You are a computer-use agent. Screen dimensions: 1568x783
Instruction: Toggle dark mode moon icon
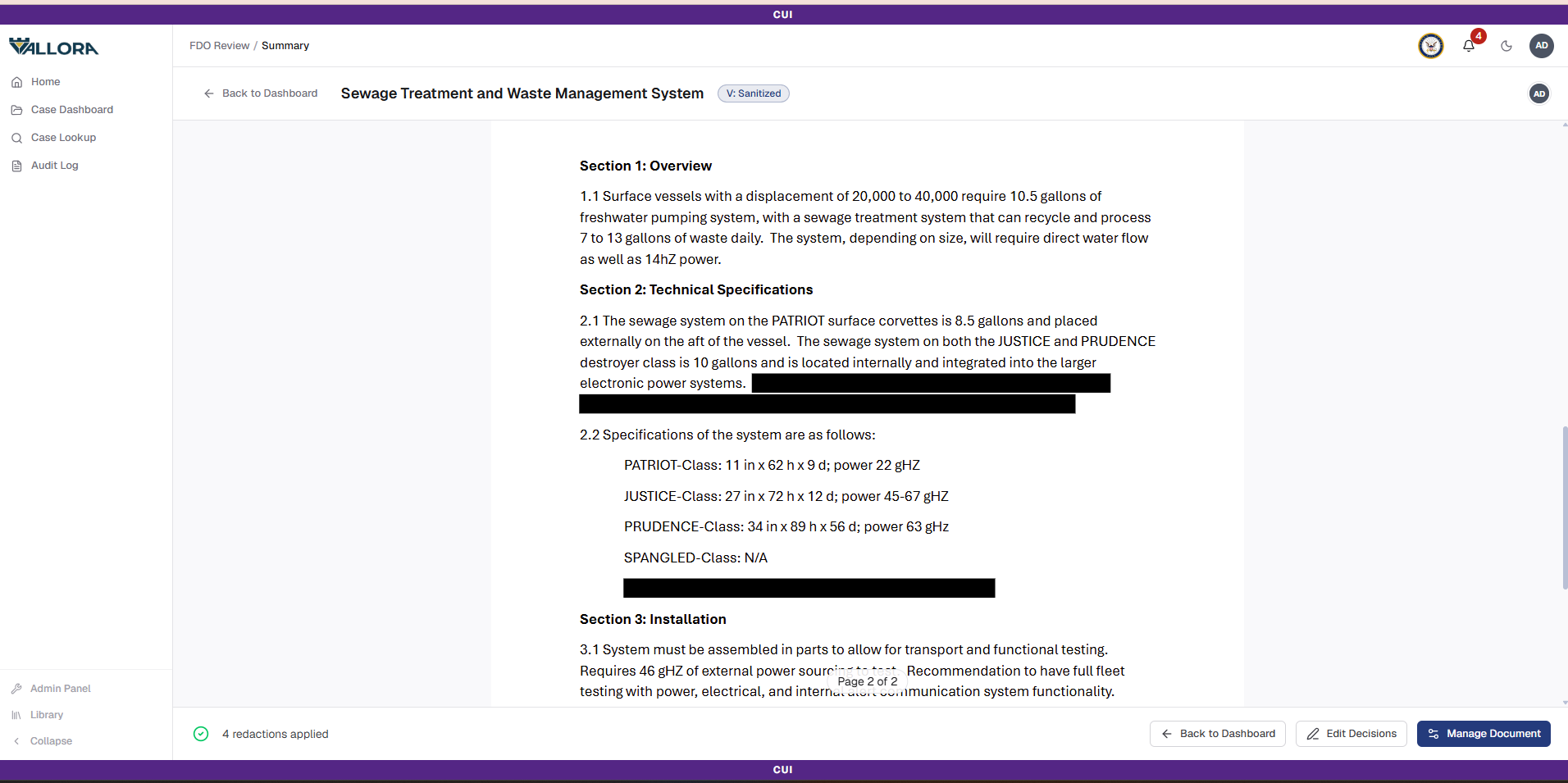pyautogui.click(x=1506, y=46)
